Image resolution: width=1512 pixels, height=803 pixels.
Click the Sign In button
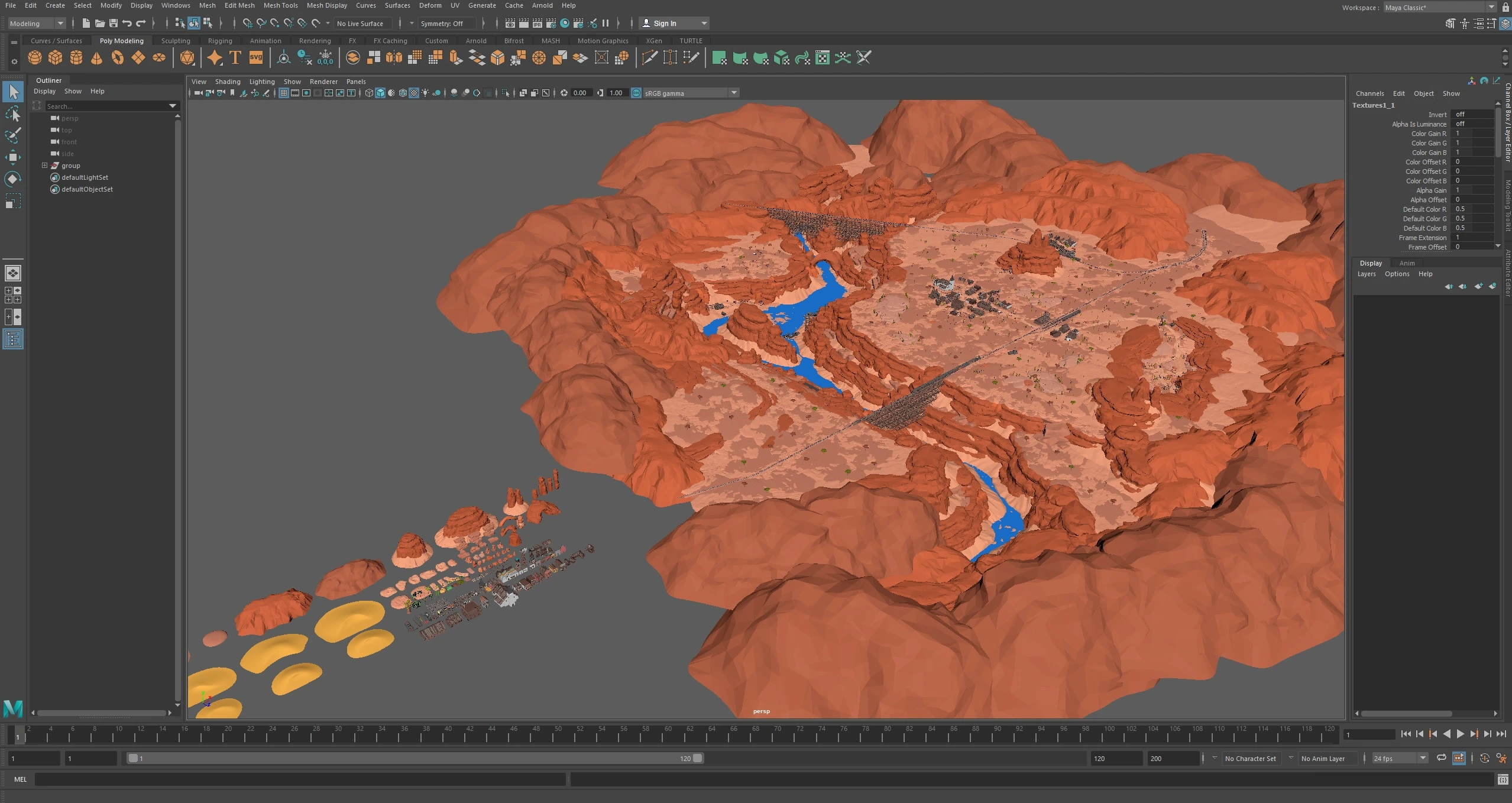665,24
